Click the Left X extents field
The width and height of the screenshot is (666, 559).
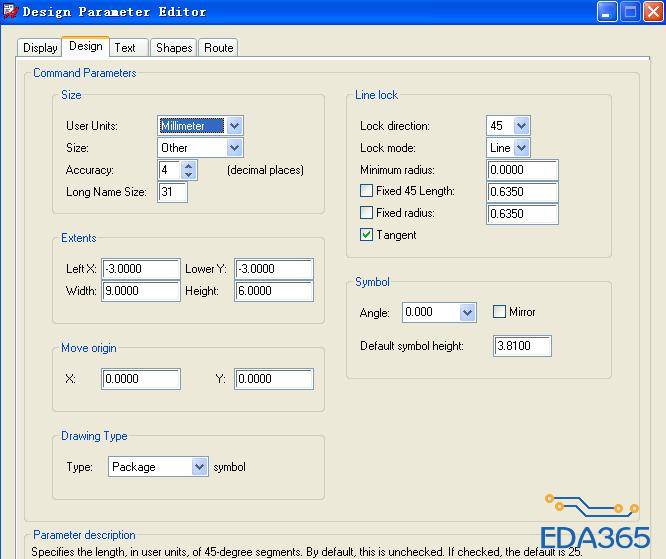click(141, 269)
